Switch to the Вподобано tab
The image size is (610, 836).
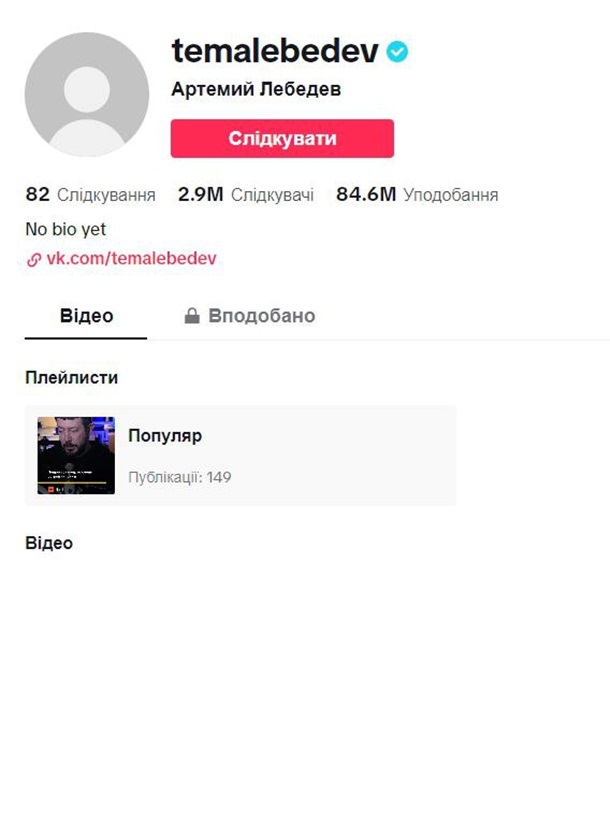pyautogui.click(x=250, y=316)
